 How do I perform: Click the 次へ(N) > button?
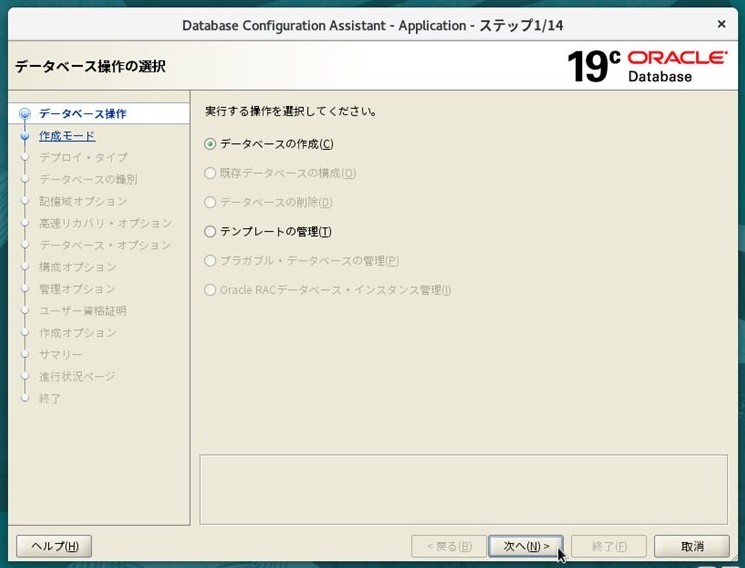(526, 546)
